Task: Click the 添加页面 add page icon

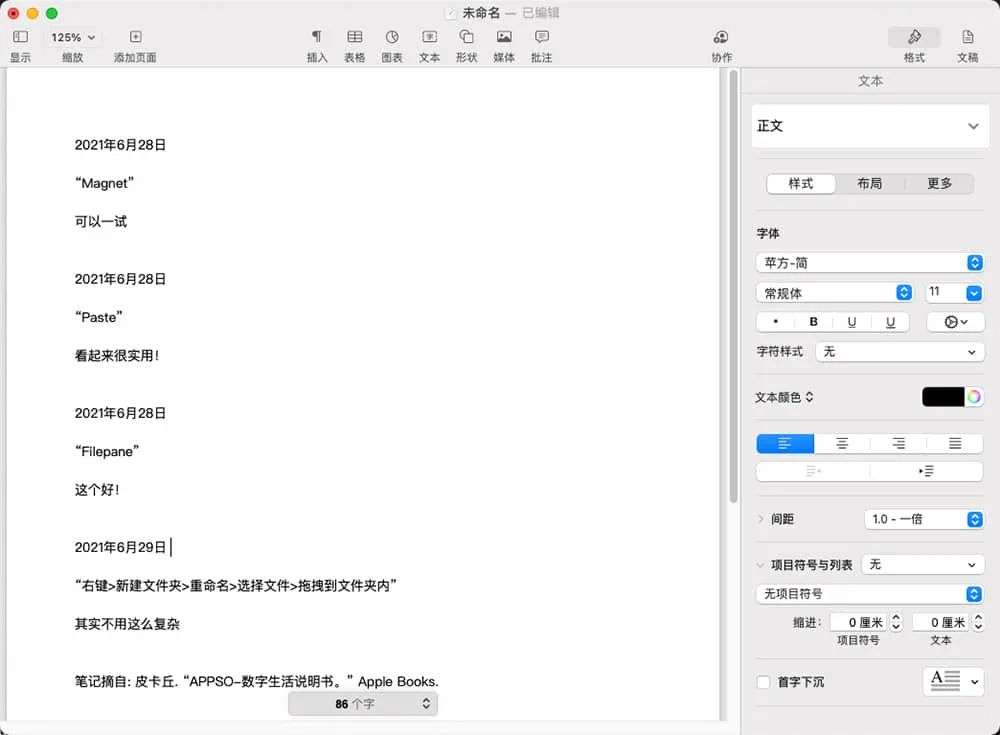Action: 135,37
